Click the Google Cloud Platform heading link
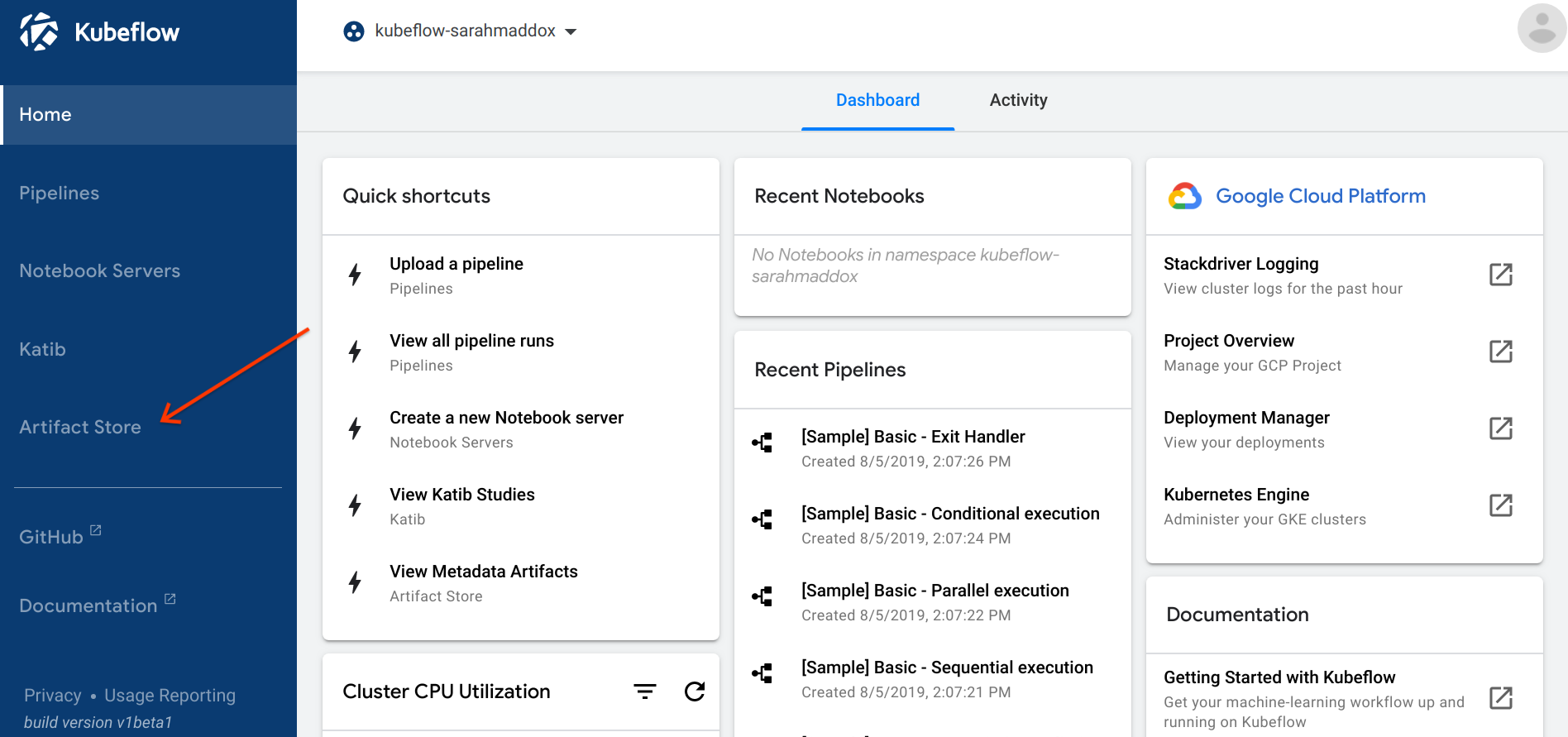The height and width of the screenshot is (737, 1568). [x=1320, y=196]
